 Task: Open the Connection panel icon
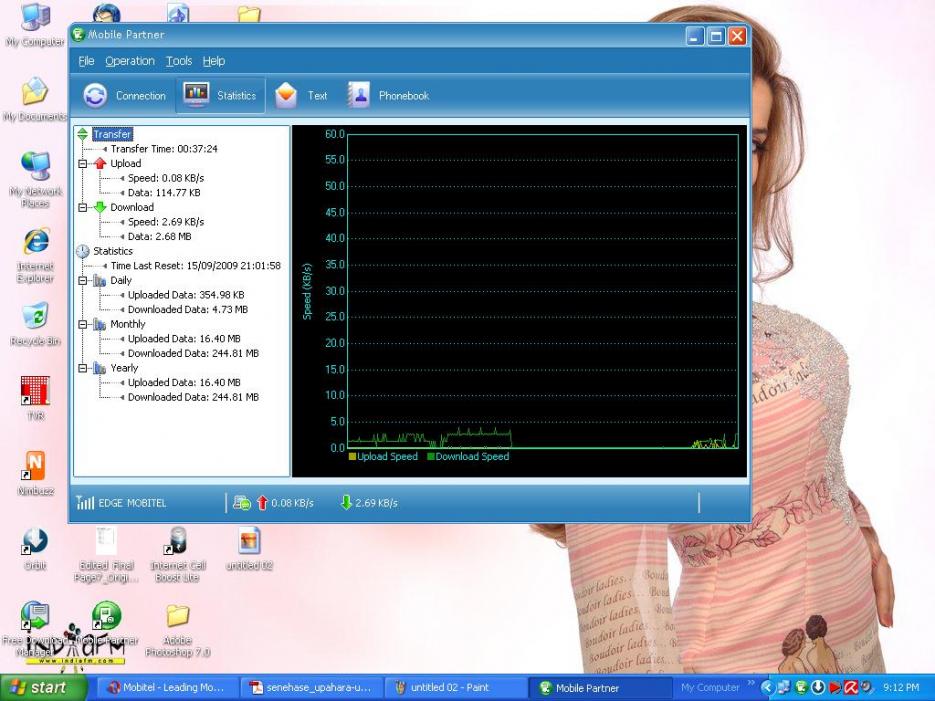point(95,95)
